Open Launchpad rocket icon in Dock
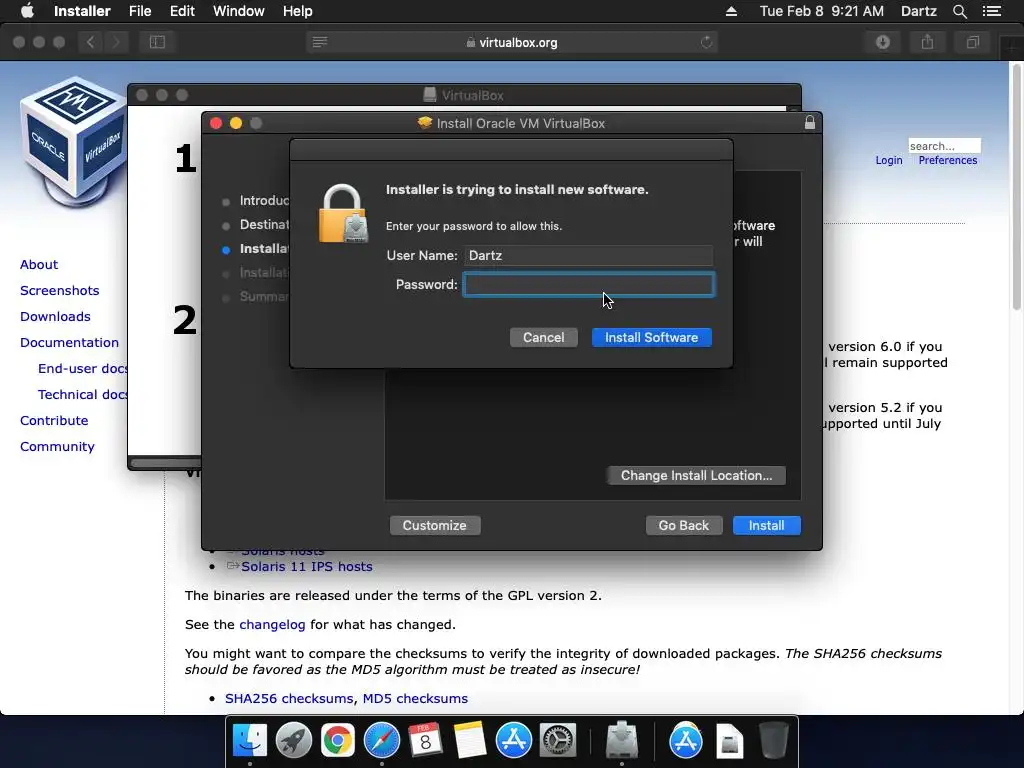Screen dimensions: 1024x768 tap(294, 741)
